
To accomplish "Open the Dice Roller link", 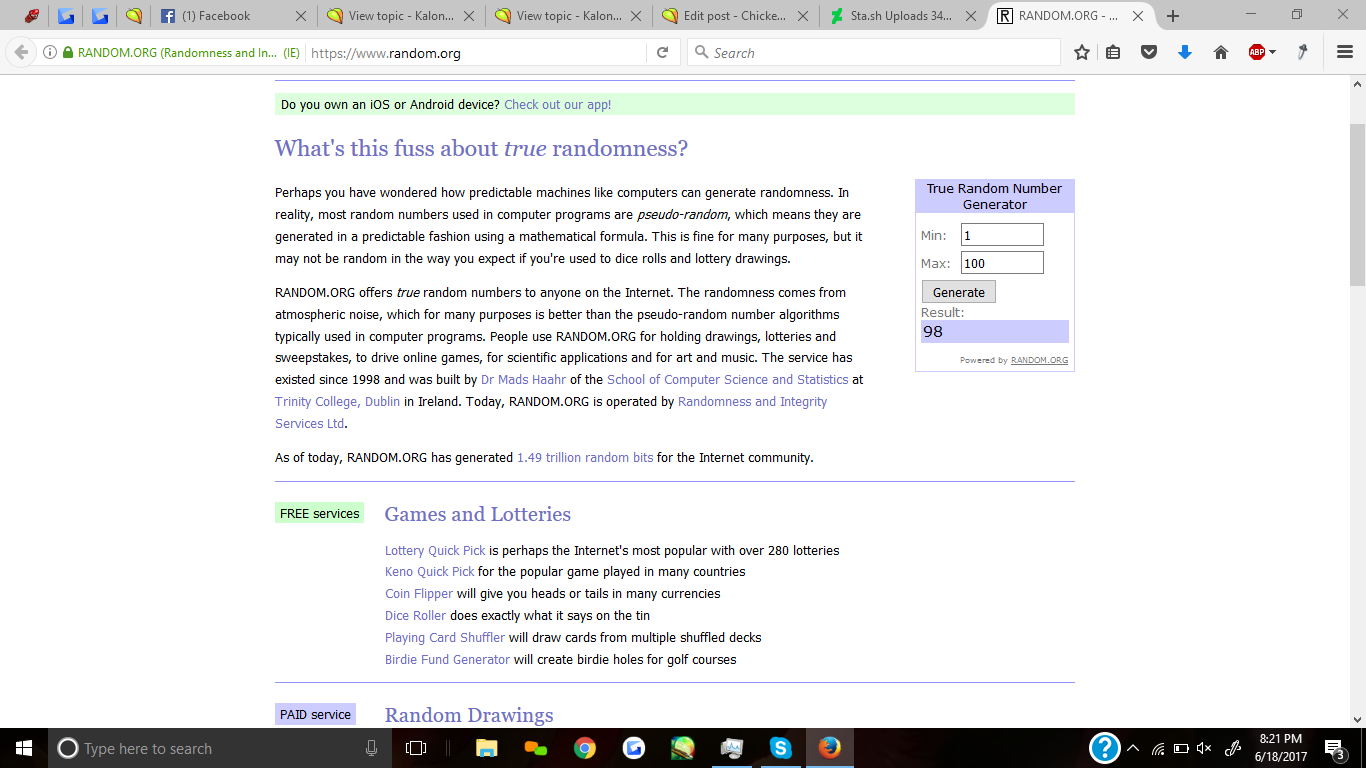I will click(415, 616).
